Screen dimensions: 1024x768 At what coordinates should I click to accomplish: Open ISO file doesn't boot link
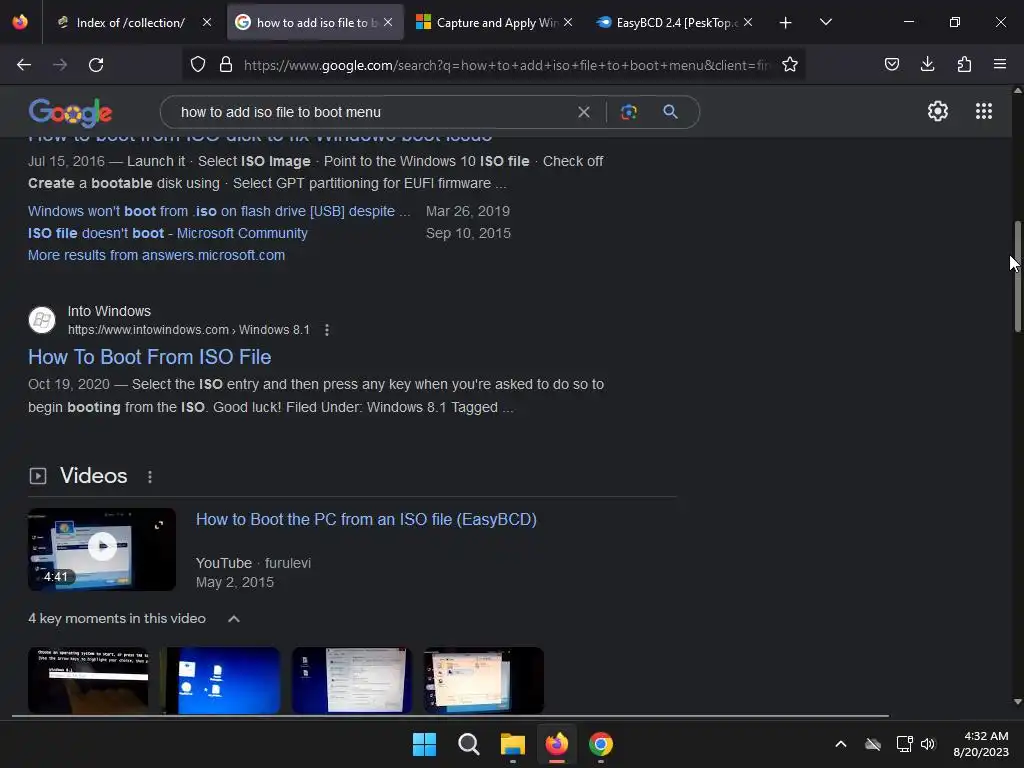[168, 233]
